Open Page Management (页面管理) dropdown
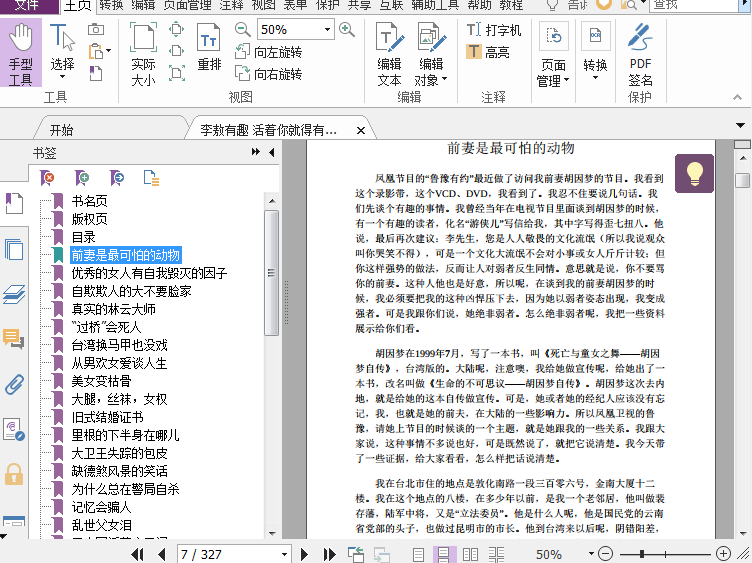This screenshot has width=752, height=563. [x=553, y=54]
